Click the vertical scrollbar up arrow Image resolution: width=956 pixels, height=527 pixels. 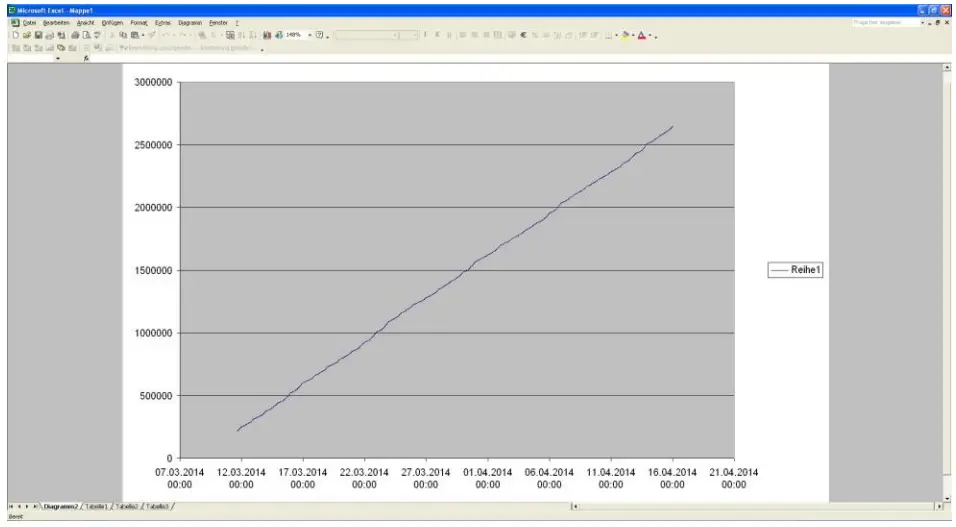point(947,68)
